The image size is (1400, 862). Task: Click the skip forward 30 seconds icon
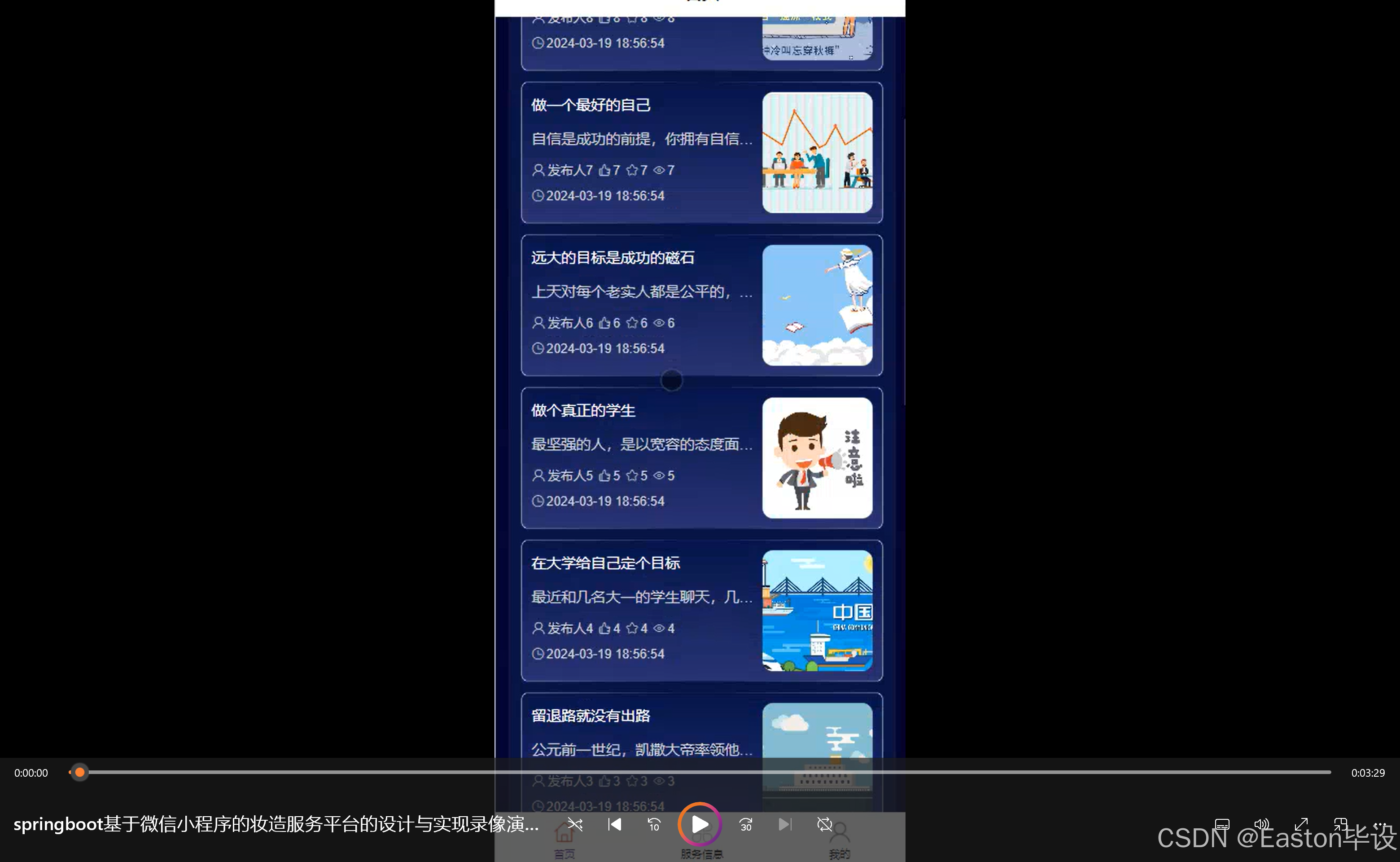(745, 824)
